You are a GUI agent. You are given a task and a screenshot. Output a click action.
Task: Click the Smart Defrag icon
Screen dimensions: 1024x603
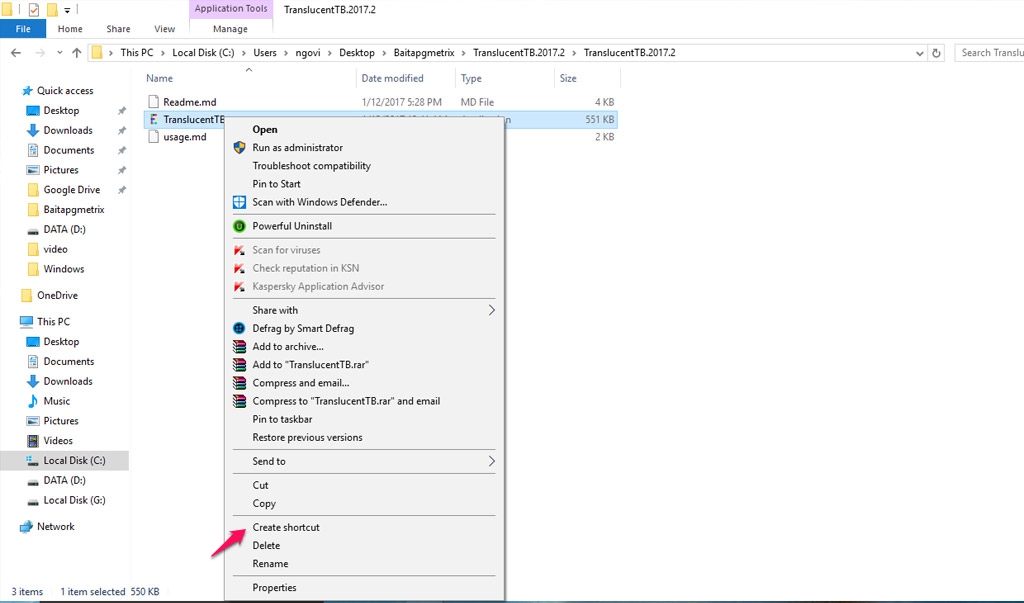coord(239,328)
